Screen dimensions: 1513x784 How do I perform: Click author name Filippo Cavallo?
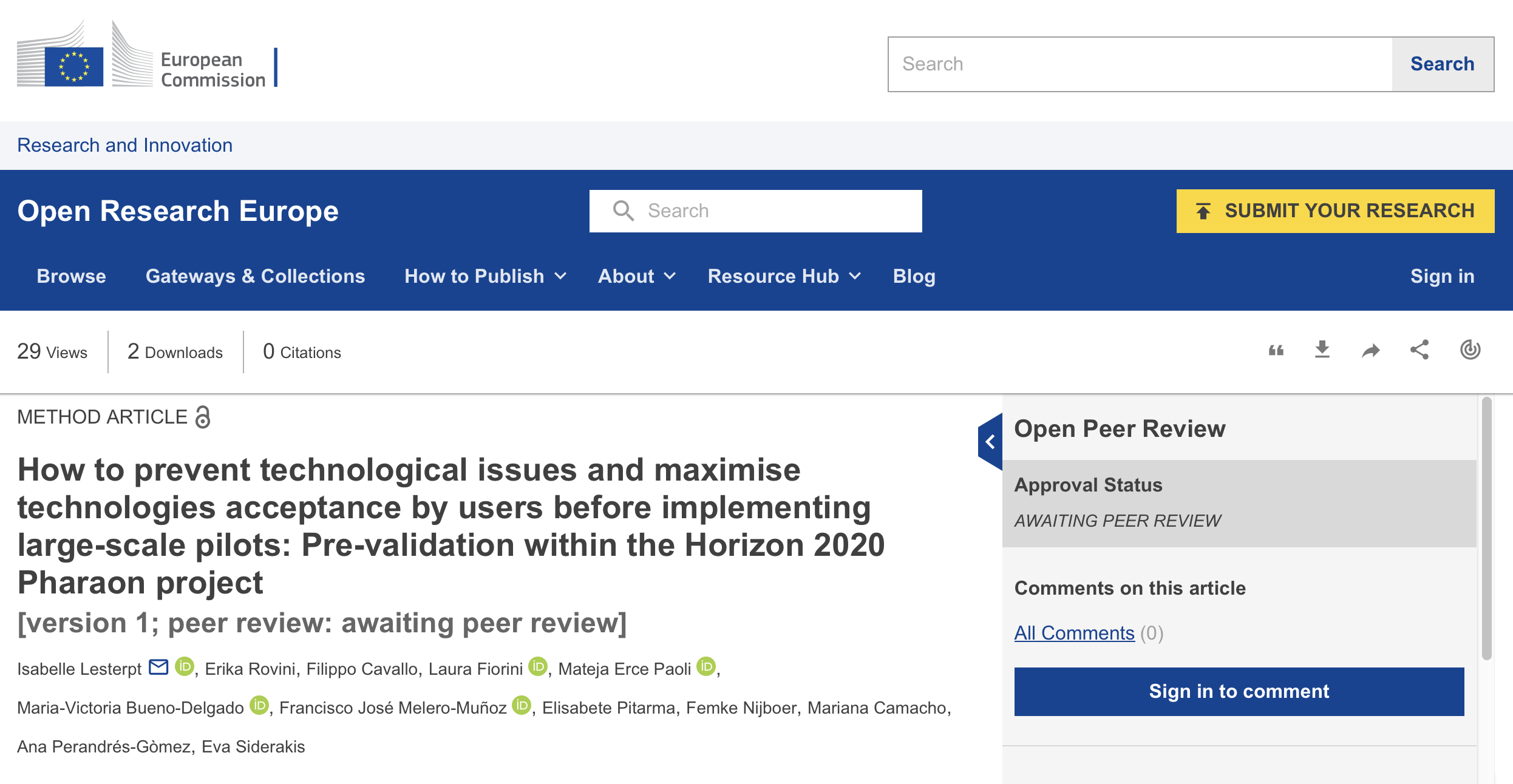tap(362, 669)
